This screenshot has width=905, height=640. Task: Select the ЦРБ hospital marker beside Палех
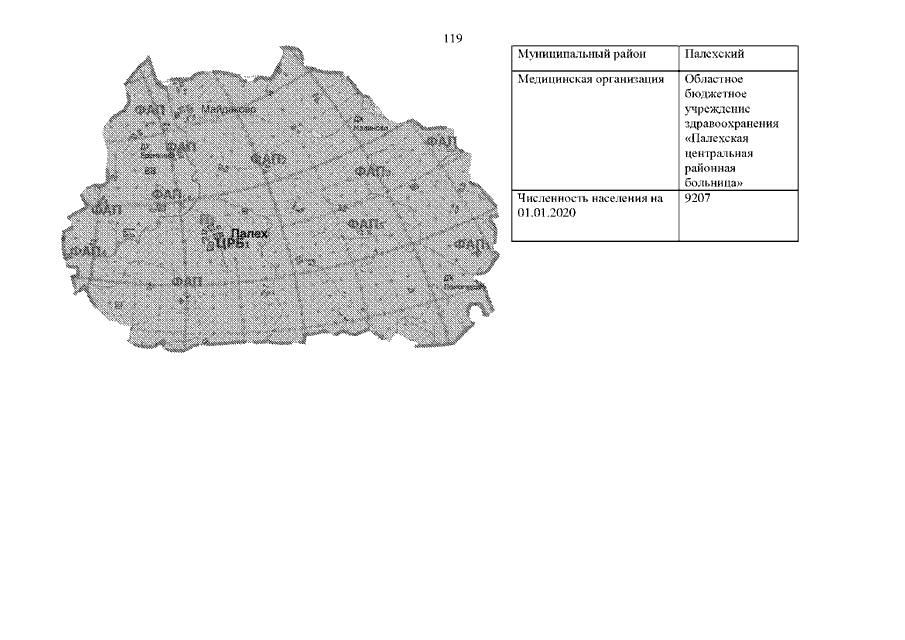231,243
